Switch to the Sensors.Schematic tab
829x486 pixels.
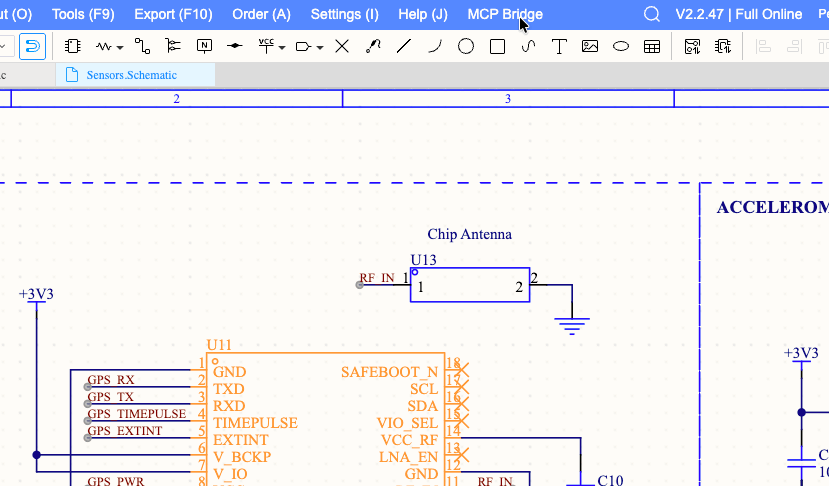(x=135, y=75)
